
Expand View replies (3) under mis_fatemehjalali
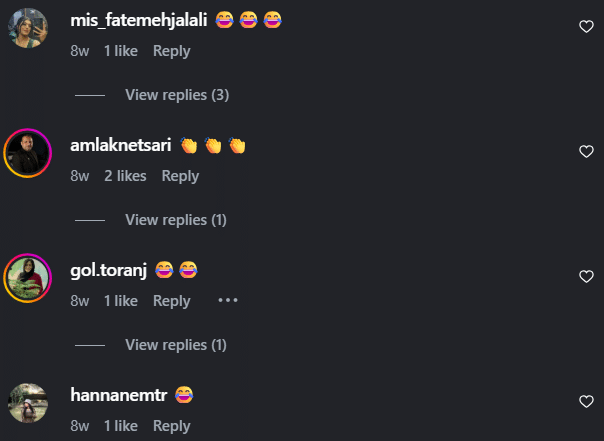(x=177, y=95)
